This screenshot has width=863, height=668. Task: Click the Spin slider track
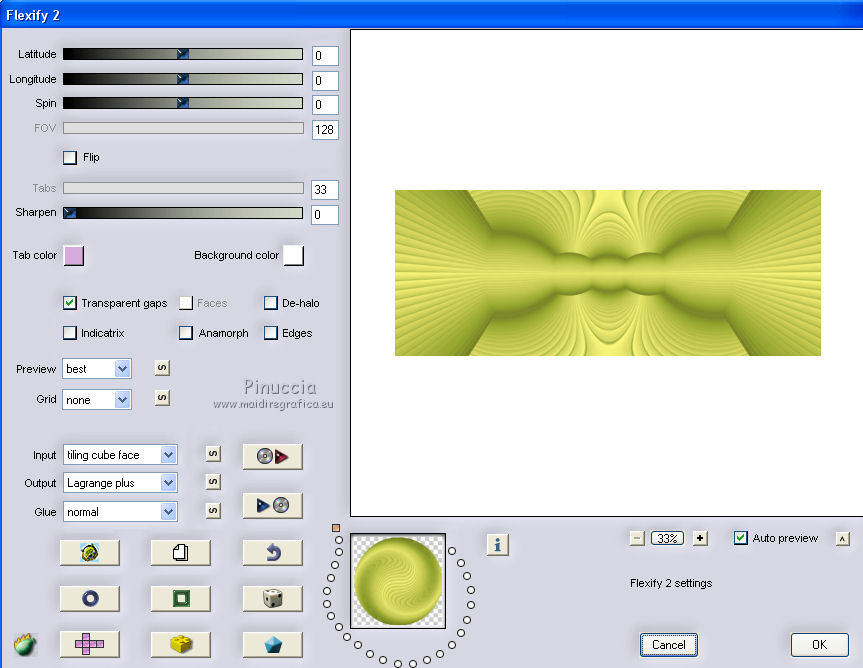tap(183, 103)
